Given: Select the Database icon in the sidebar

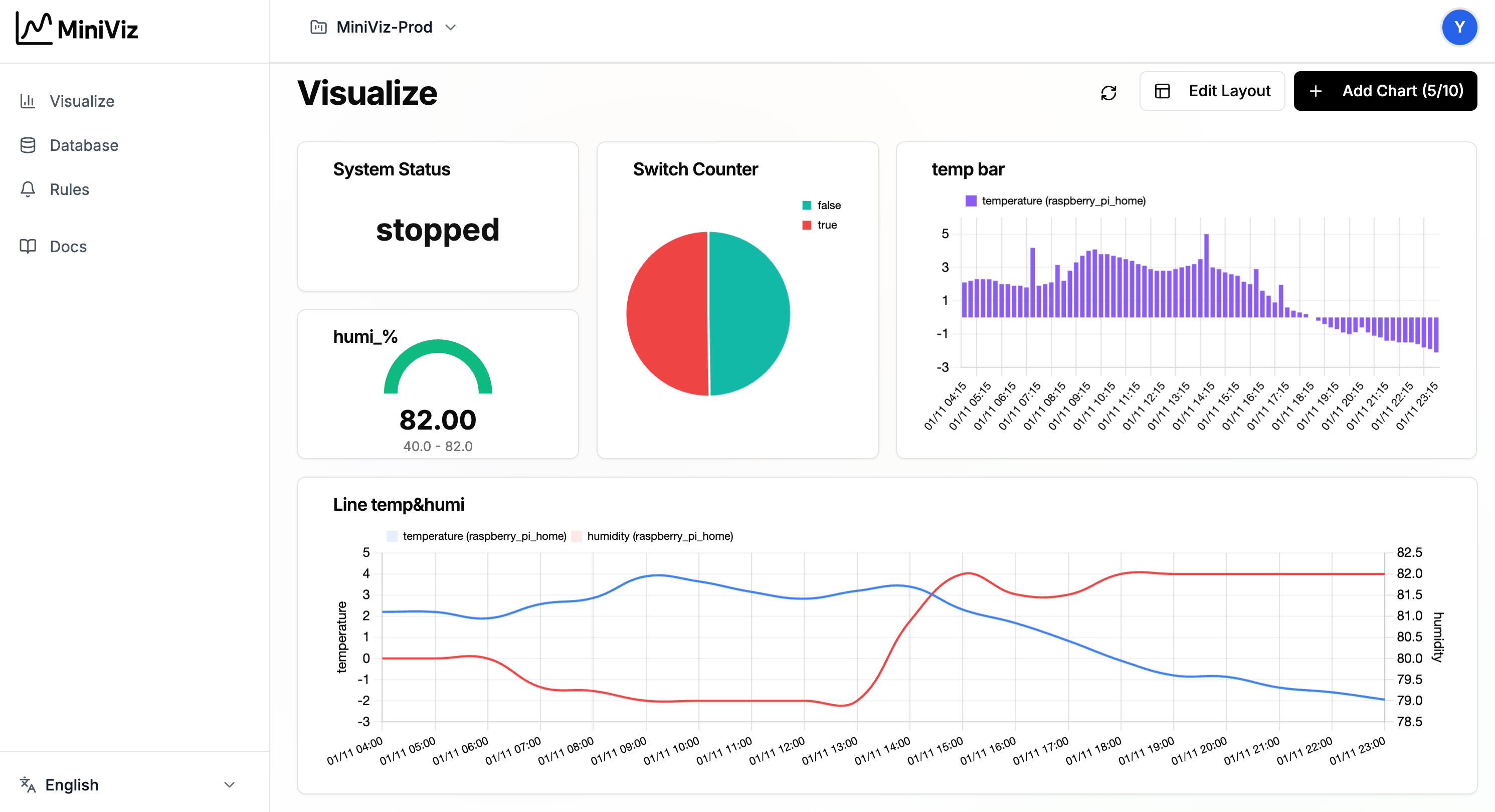Looking at the screenshot, I should 28,144.
